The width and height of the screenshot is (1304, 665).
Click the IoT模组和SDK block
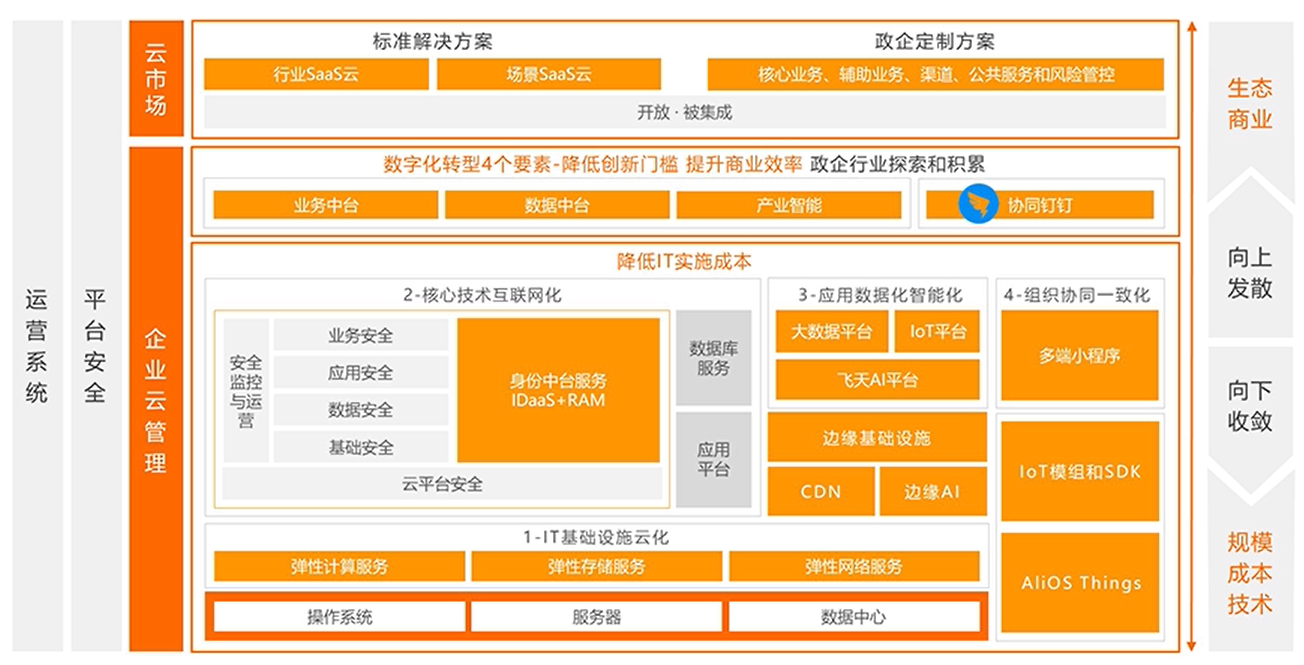coord(1080,472)
